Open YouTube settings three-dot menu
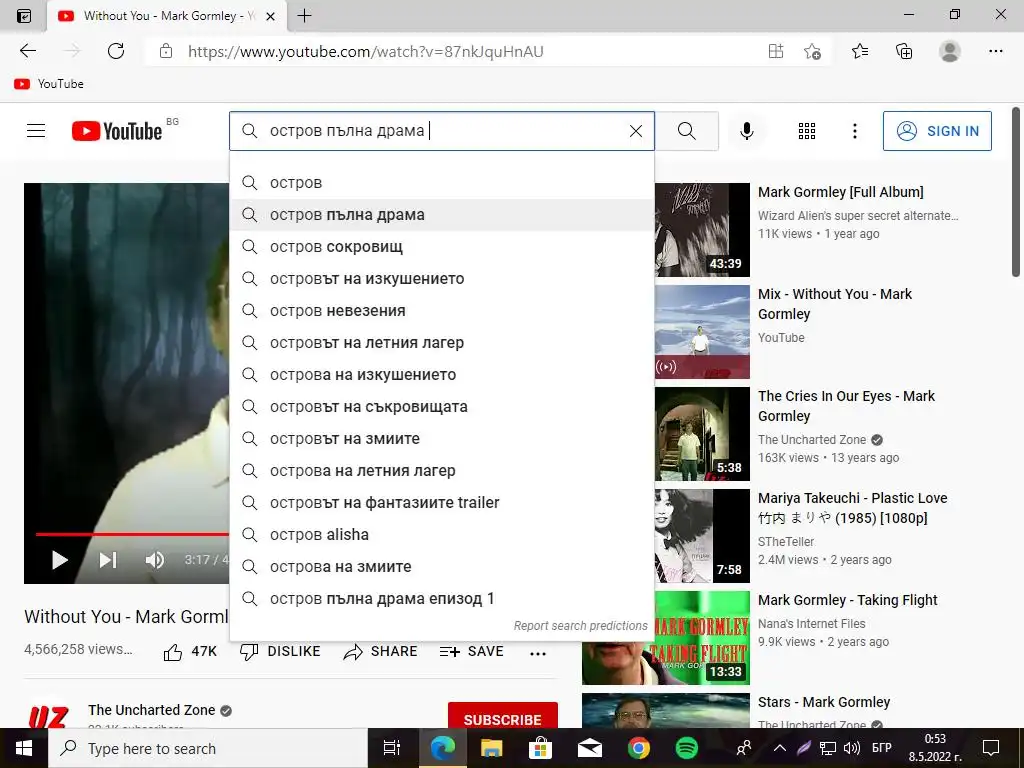The height and width of the screenshot is (768, 1024). [854, 131]
